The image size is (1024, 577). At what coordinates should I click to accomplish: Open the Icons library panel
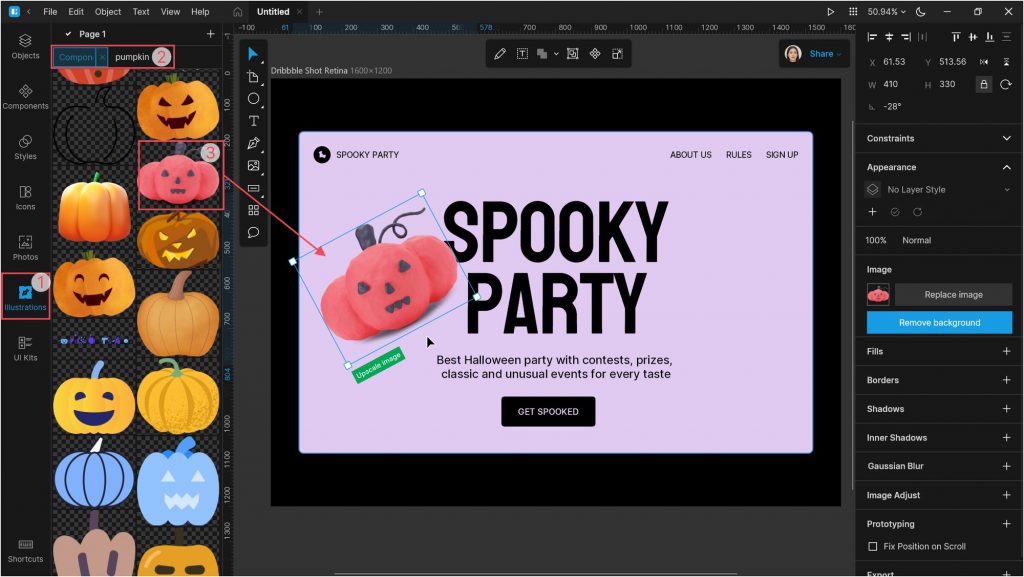(x=25, y=197)
